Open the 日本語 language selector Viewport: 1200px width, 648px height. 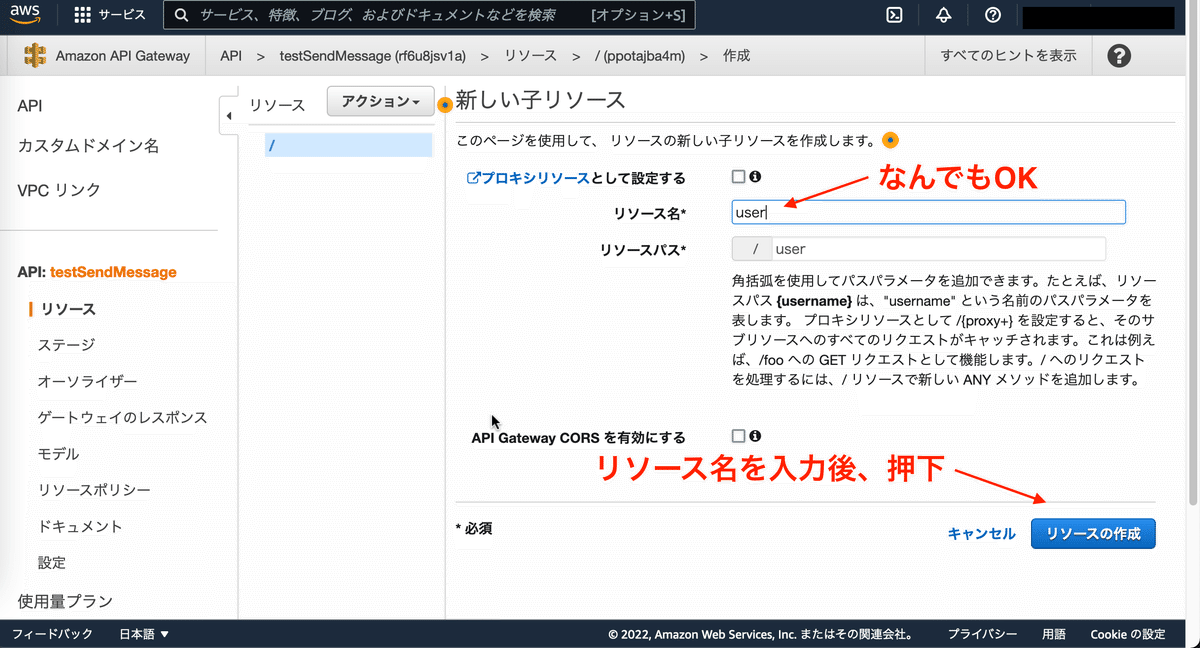144,634
